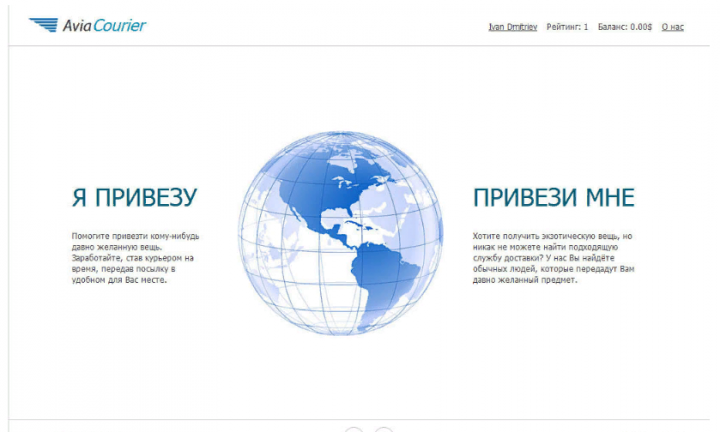Click the AviaCourier logo

[x=87, y=25]
